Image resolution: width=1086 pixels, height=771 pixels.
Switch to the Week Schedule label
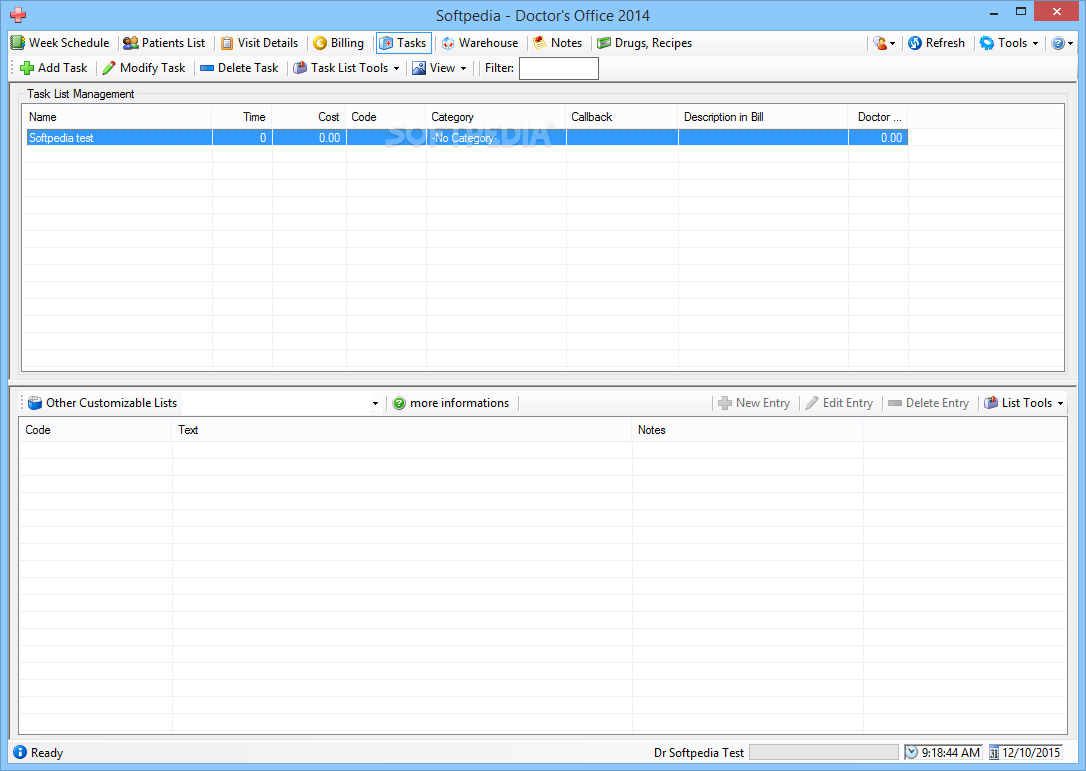pyautogui.click(x=69, y=43)
